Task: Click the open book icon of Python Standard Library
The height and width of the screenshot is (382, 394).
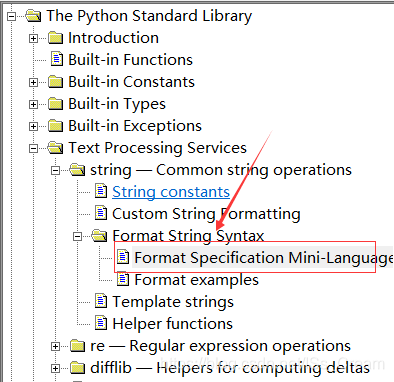Action: point(33,16)
